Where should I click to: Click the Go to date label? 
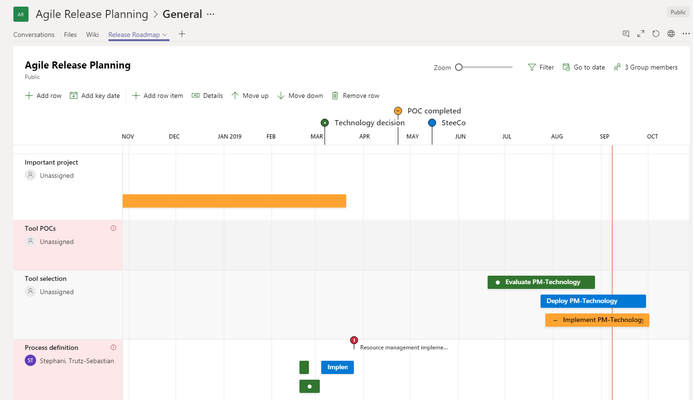click(x=589, y=67)
